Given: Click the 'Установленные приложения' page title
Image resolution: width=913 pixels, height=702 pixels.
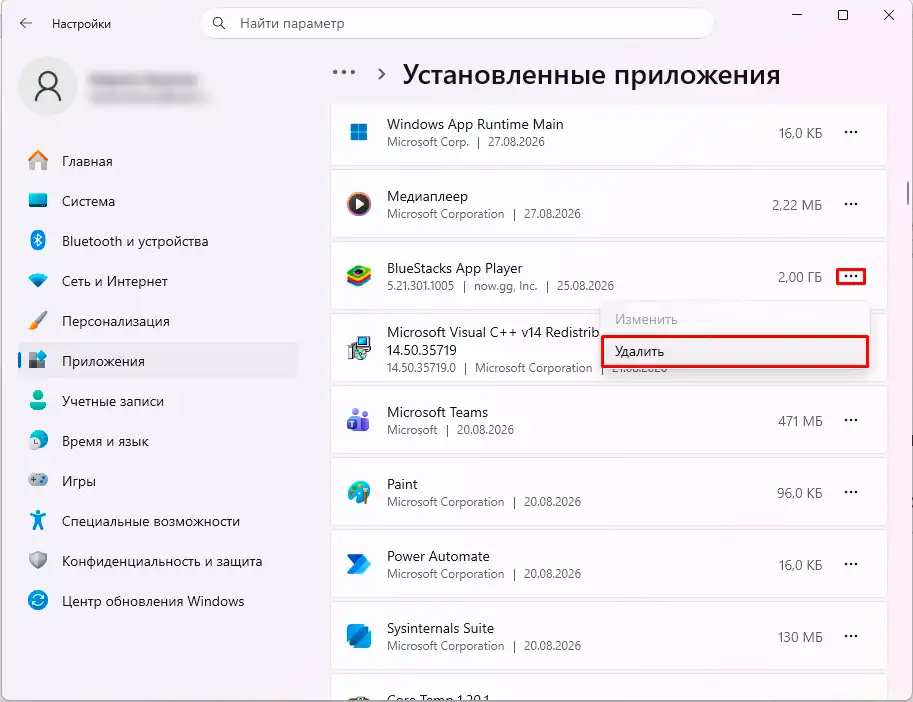Looking at the screenshot, I should coord(592,75).
